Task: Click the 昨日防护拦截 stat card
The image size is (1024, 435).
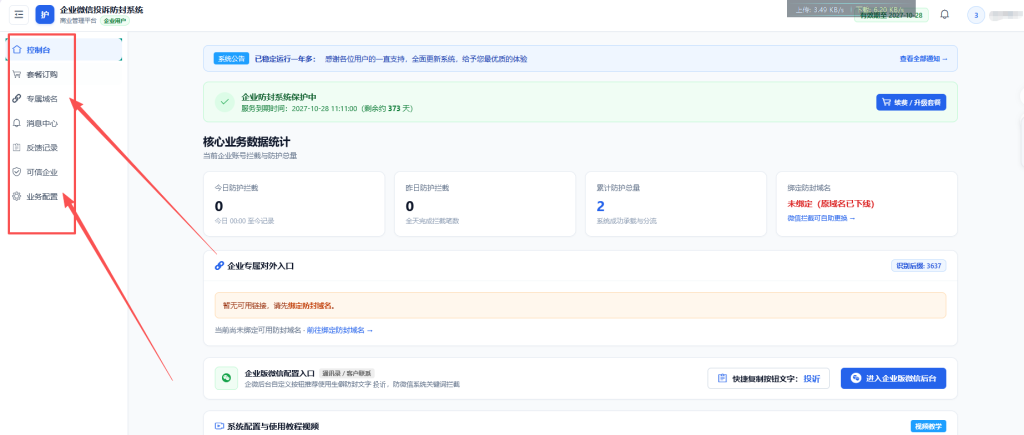Action: (x=485, y=204)
